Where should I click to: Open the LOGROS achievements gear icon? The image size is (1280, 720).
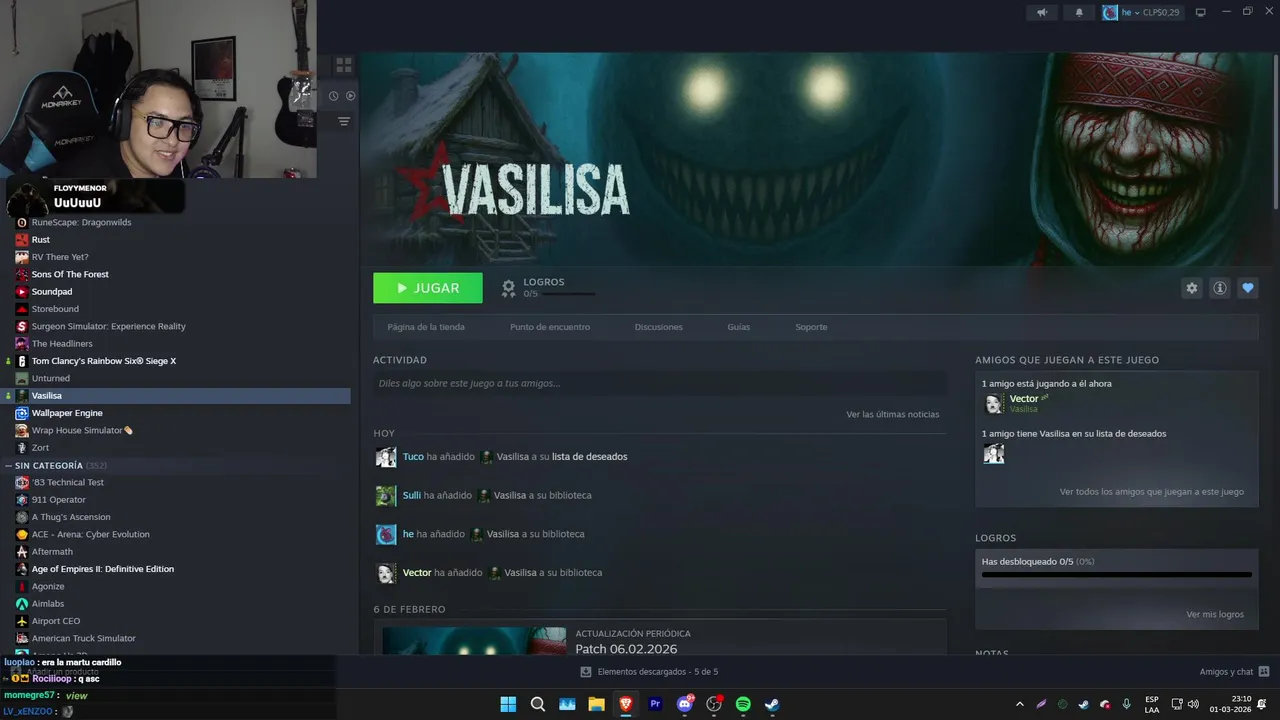coord(508,288)
